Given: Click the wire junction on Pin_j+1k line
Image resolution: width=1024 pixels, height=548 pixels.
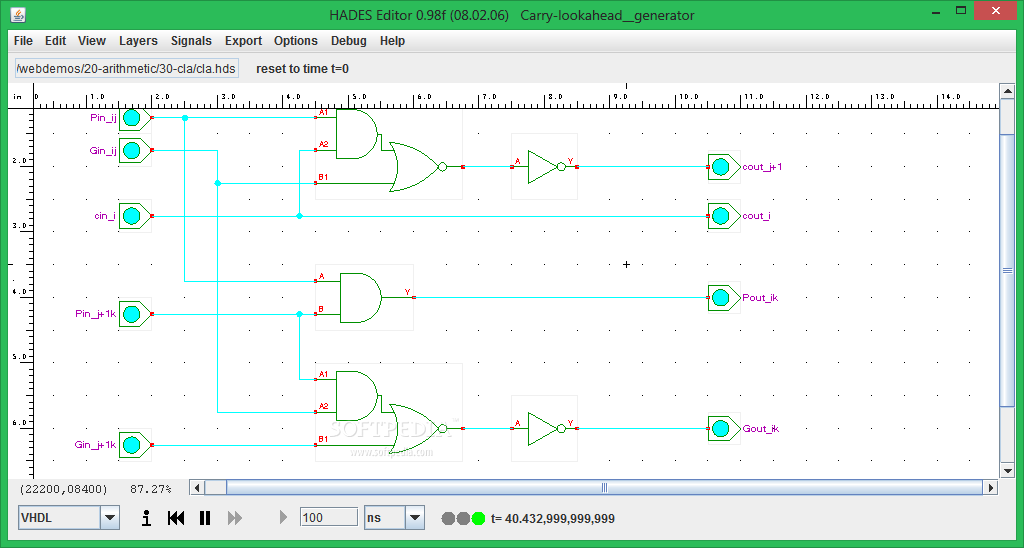Looking at the screenshot, I should (x=300, y=314).
